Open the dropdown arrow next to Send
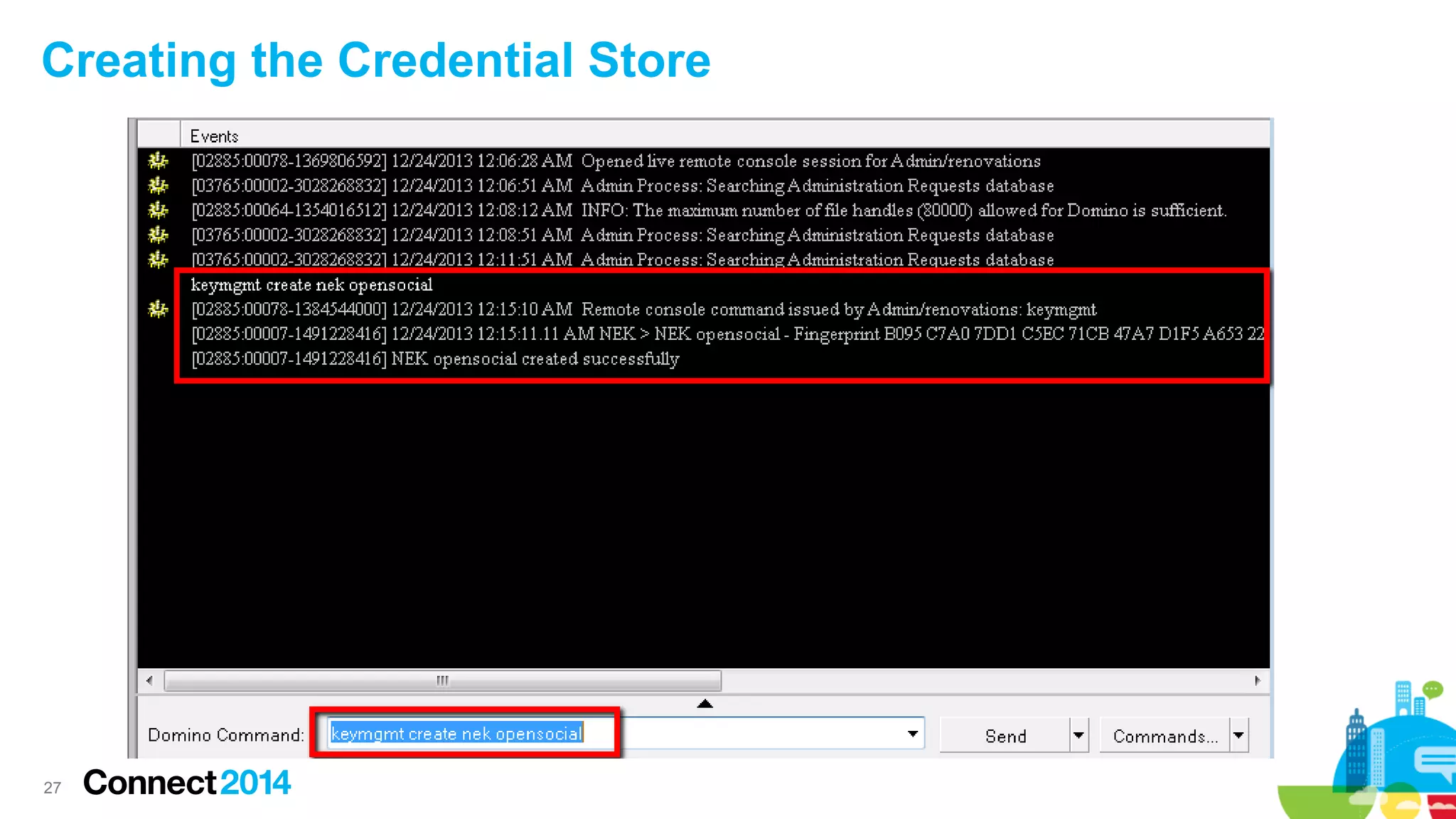Viewport: 1456px width, 819px height. 1079,735
